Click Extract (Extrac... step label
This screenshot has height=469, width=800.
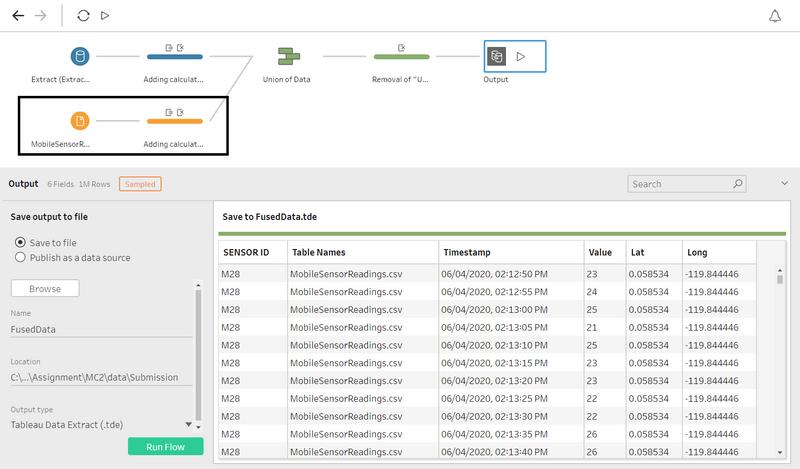click(x=60, y=79)
